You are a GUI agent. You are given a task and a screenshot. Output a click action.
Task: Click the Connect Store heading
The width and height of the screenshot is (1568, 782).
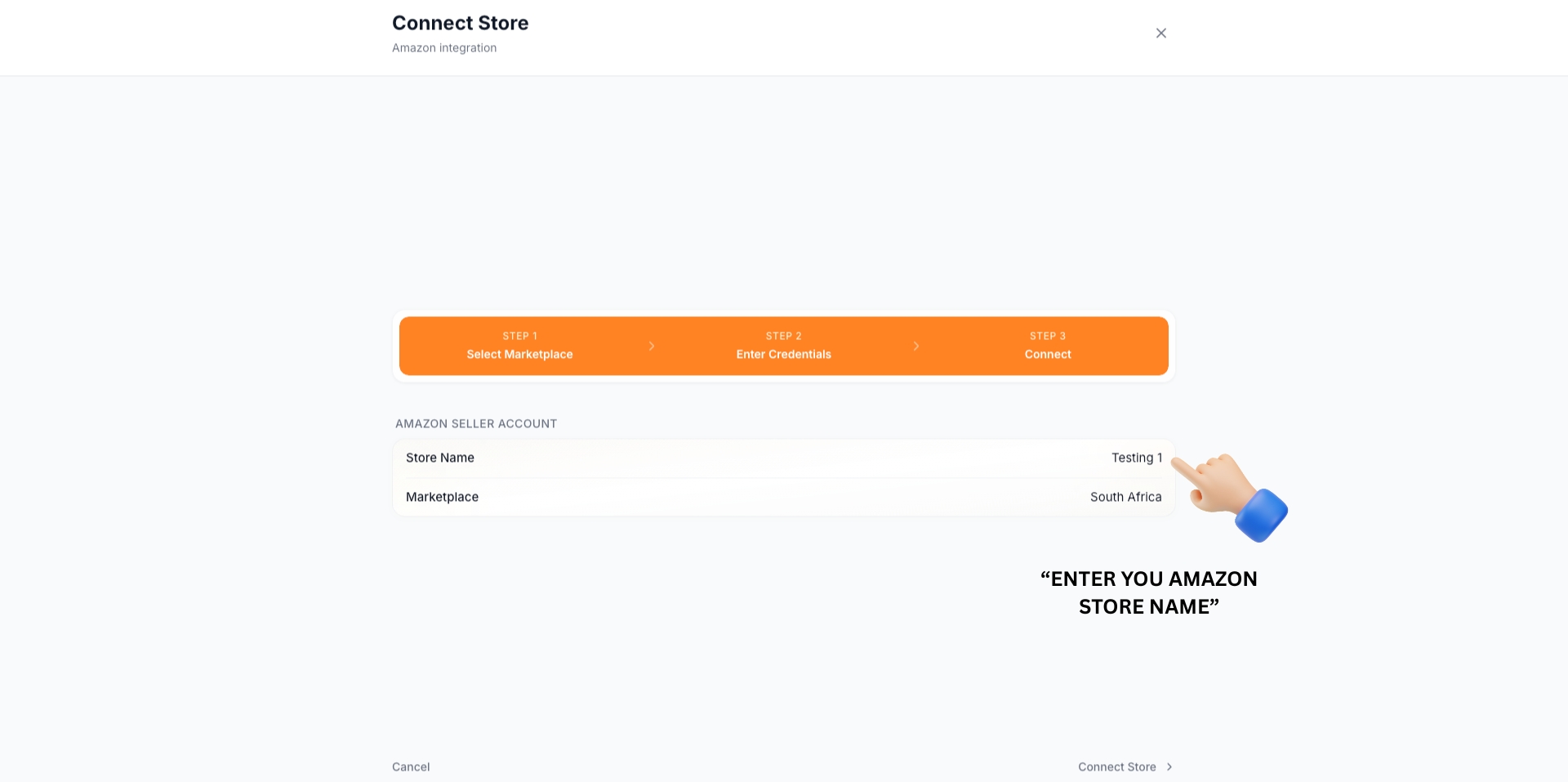(x=460, y=23)
